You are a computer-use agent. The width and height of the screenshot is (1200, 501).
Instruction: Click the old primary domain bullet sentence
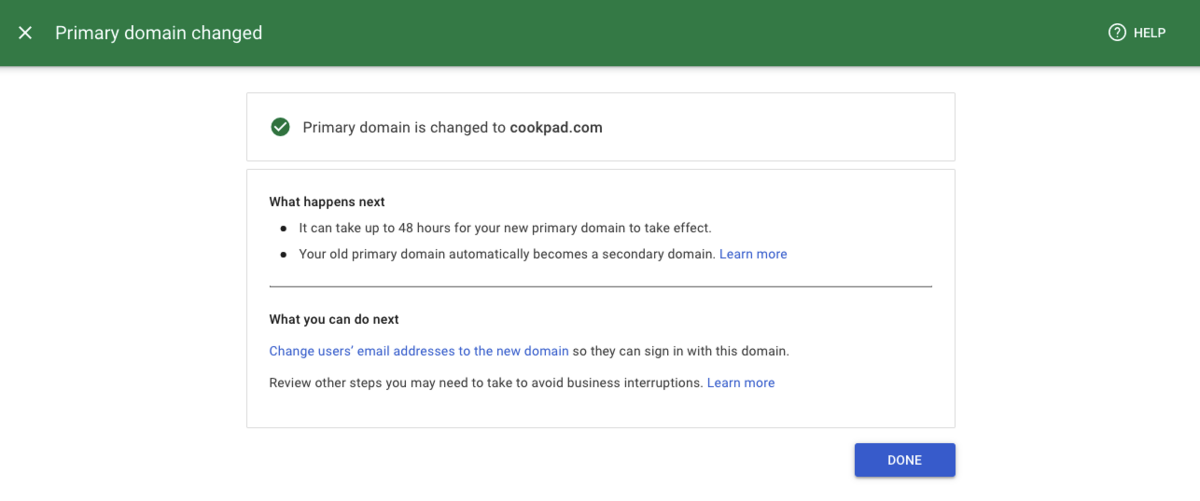507,254
